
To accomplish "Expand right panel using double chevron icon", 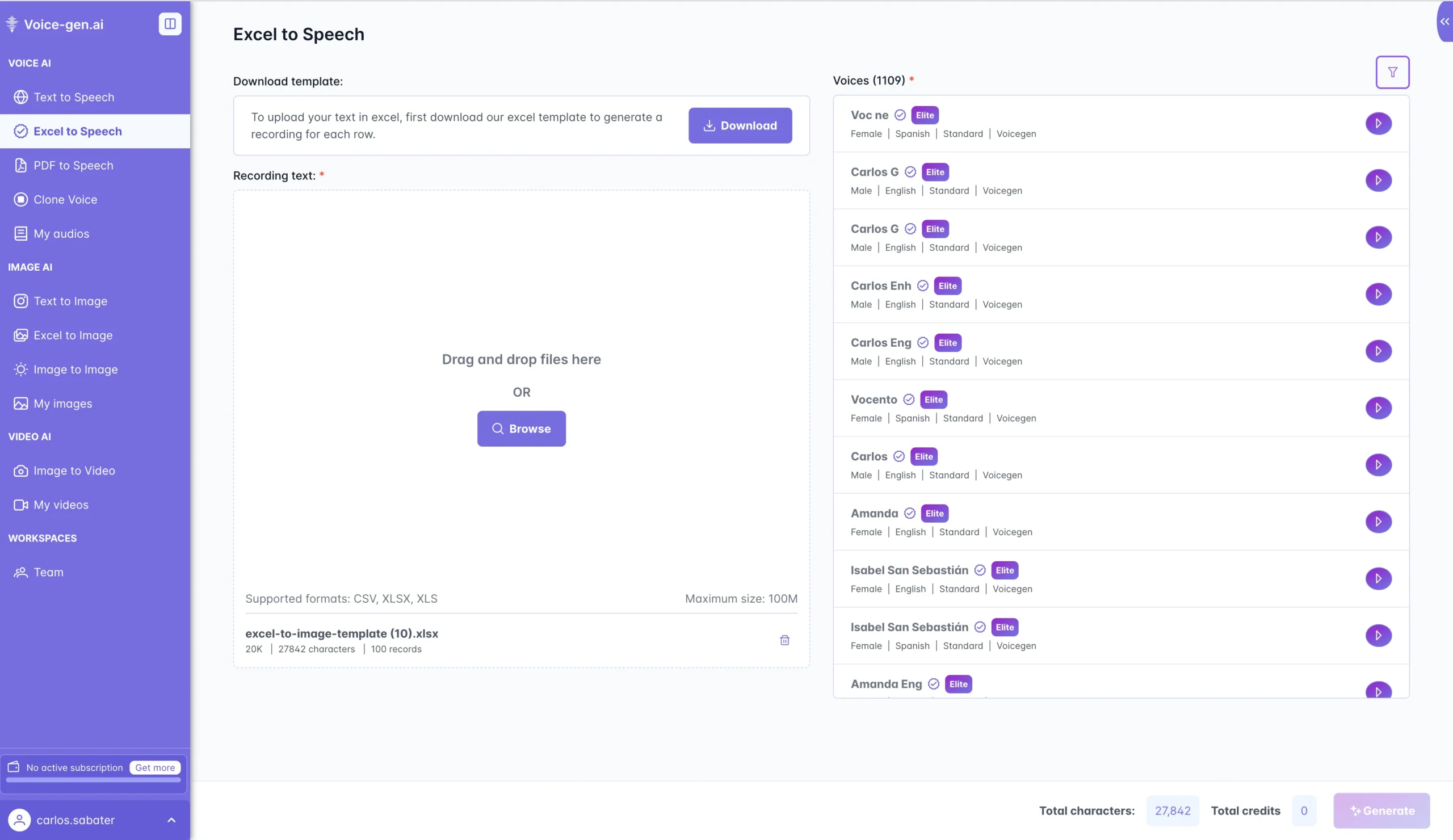I will (1444, 22).
